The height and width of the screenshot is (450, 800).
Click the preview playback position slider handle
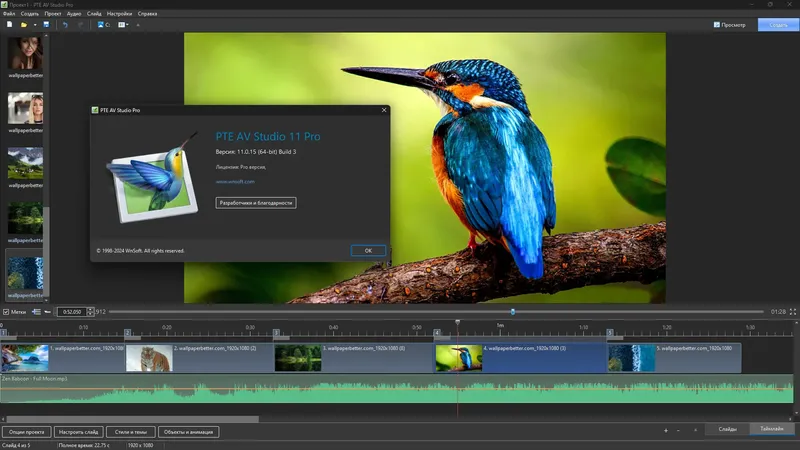tap(513, 311)
